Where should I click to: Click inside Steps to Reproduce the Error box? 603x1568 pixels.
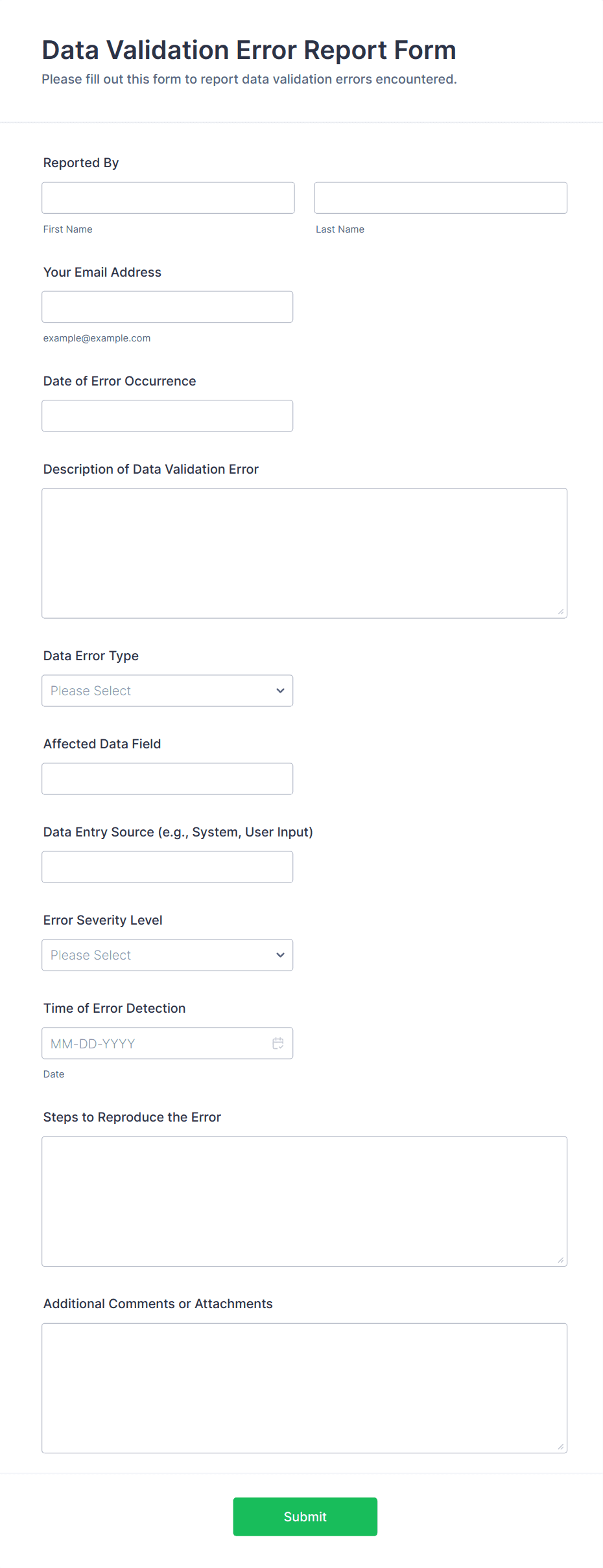304,1201
